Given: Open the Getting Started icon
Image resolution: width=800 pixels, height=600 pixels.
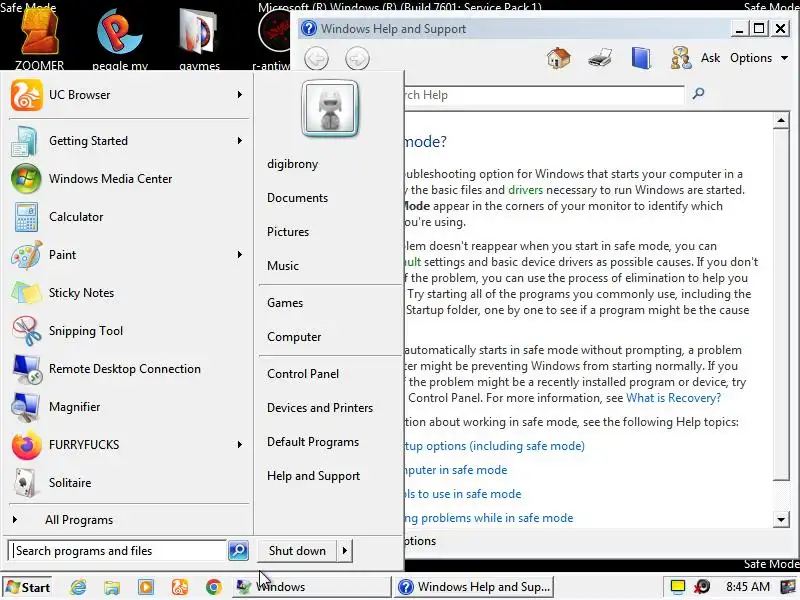Looking at the screenshot, I should (x=24, y=141).
